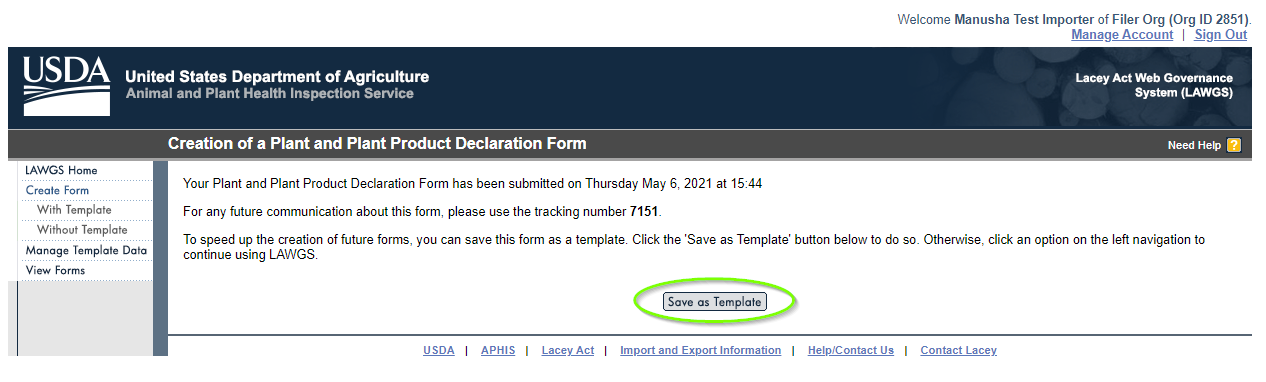Image resolution: width=1266 pixels, height=382 pixels.
Task: Open Manage Template Data
Action: [x=86, y=251]
